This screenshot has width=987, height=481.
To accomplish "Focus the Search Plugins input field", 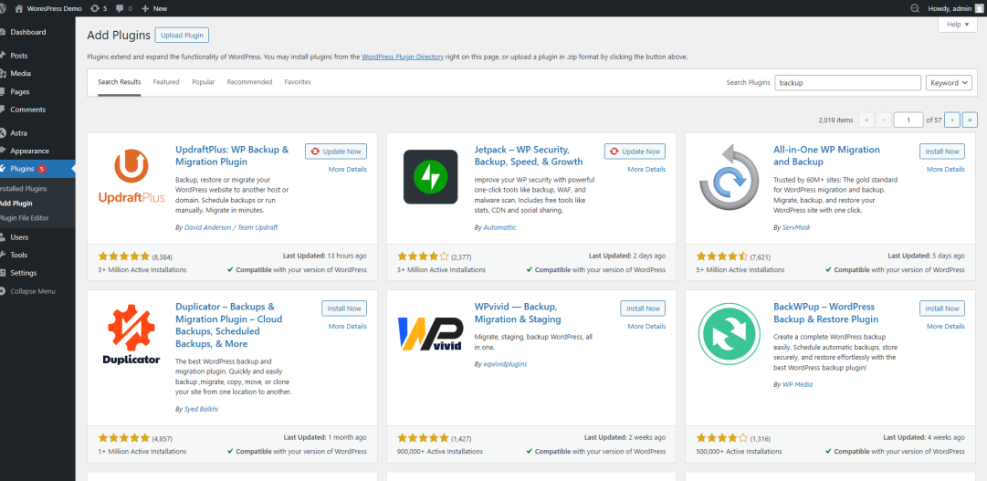I will (847, 82).
